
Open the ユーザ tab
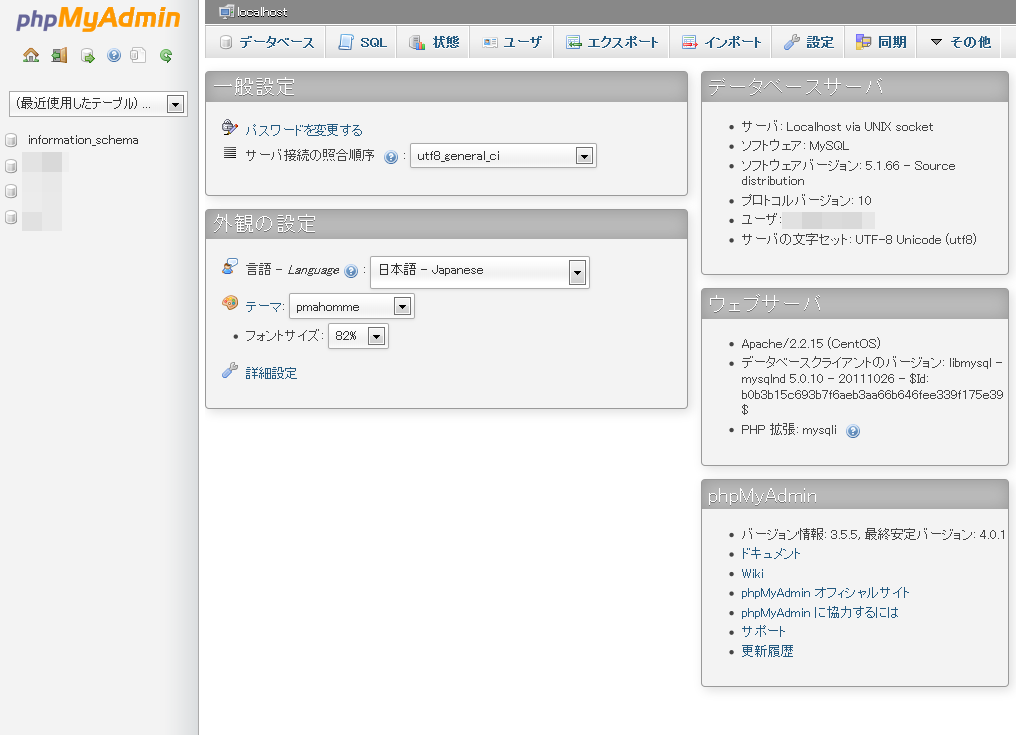click(512, 42)
